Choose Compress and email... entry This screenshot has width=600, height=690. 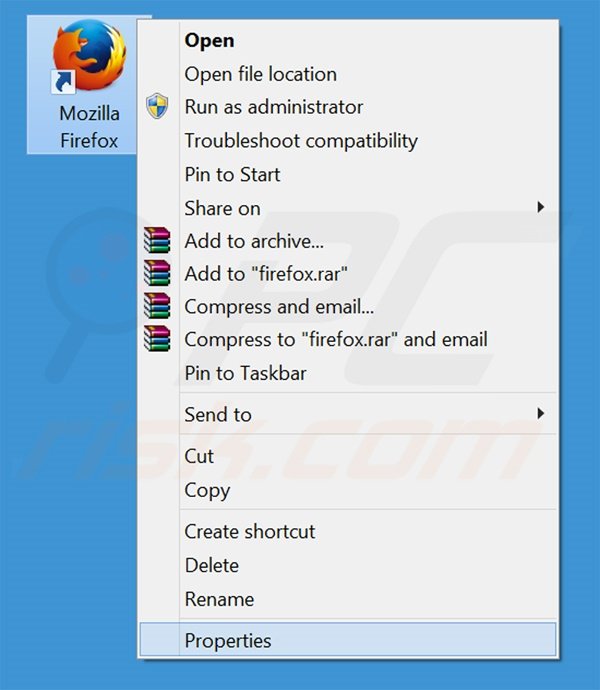348,307
